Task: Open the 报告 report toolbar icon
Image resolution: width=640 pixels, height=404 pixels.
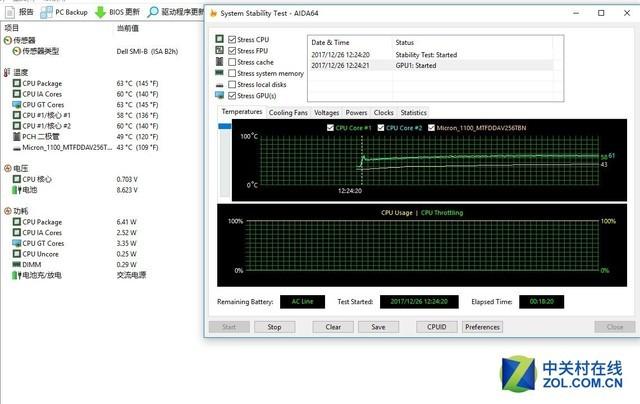Action: pos(10,12)
